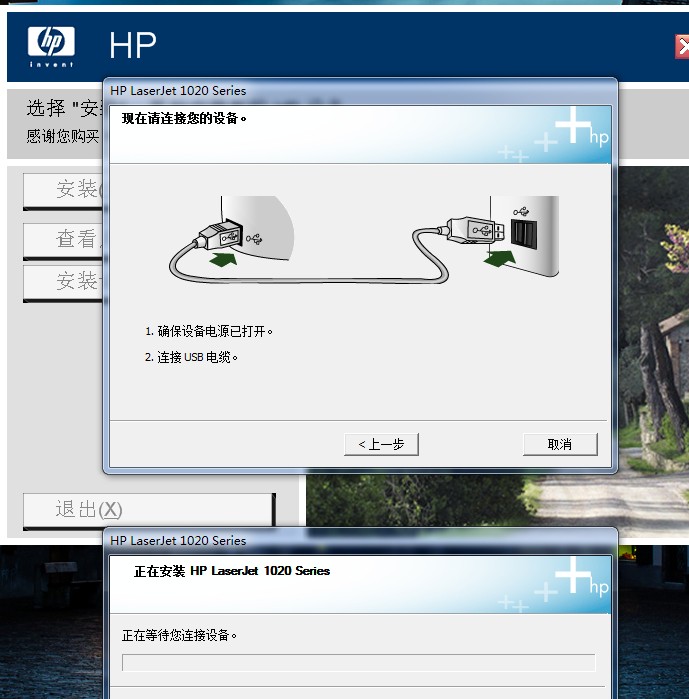This screenshot has width=689, height=699.
Task: Click the 安装 button below the 查看 button
Action: point(63,282)
